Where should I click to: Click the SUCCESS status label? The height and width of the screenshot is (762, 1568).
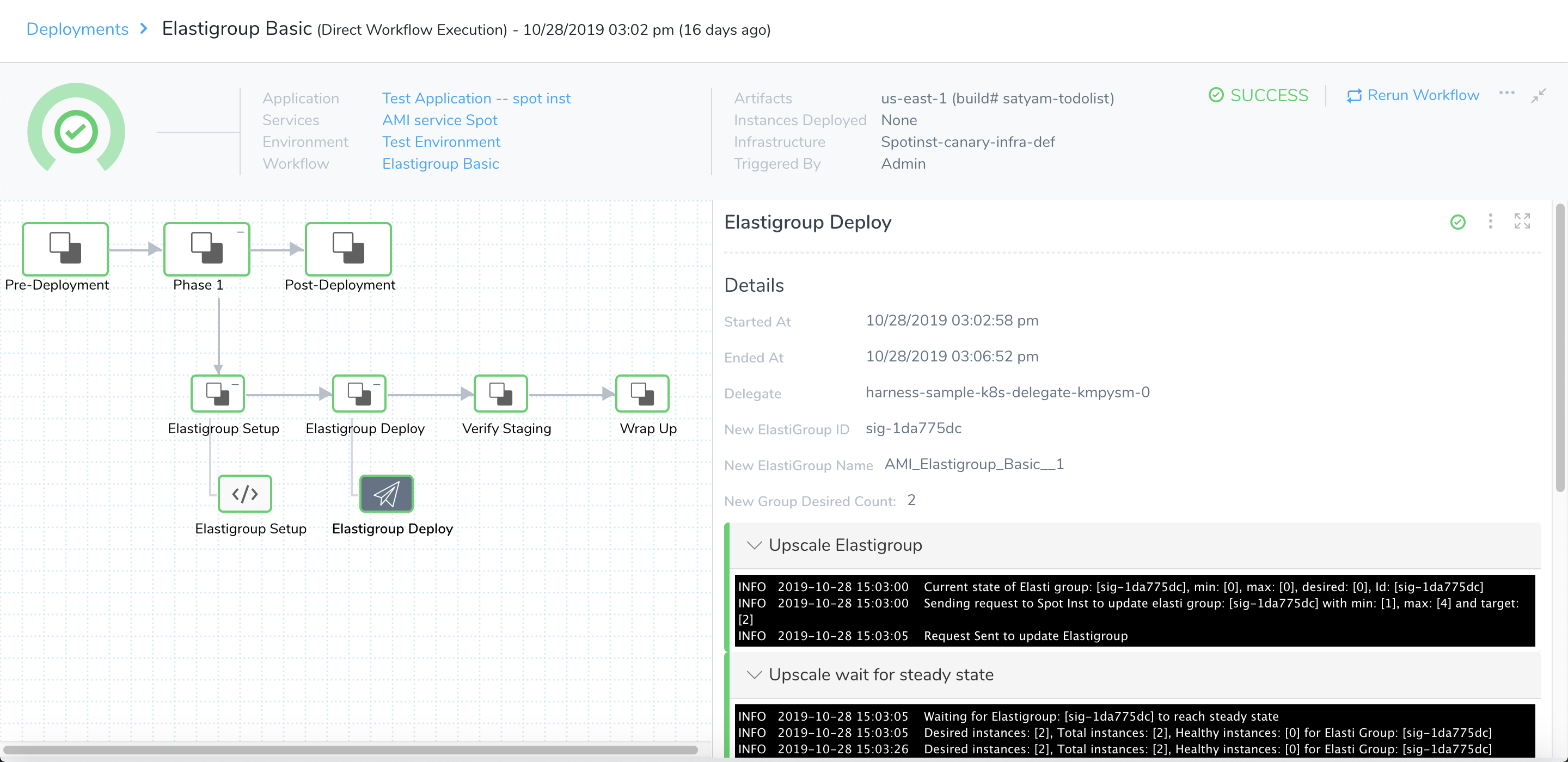[1258, 96]
